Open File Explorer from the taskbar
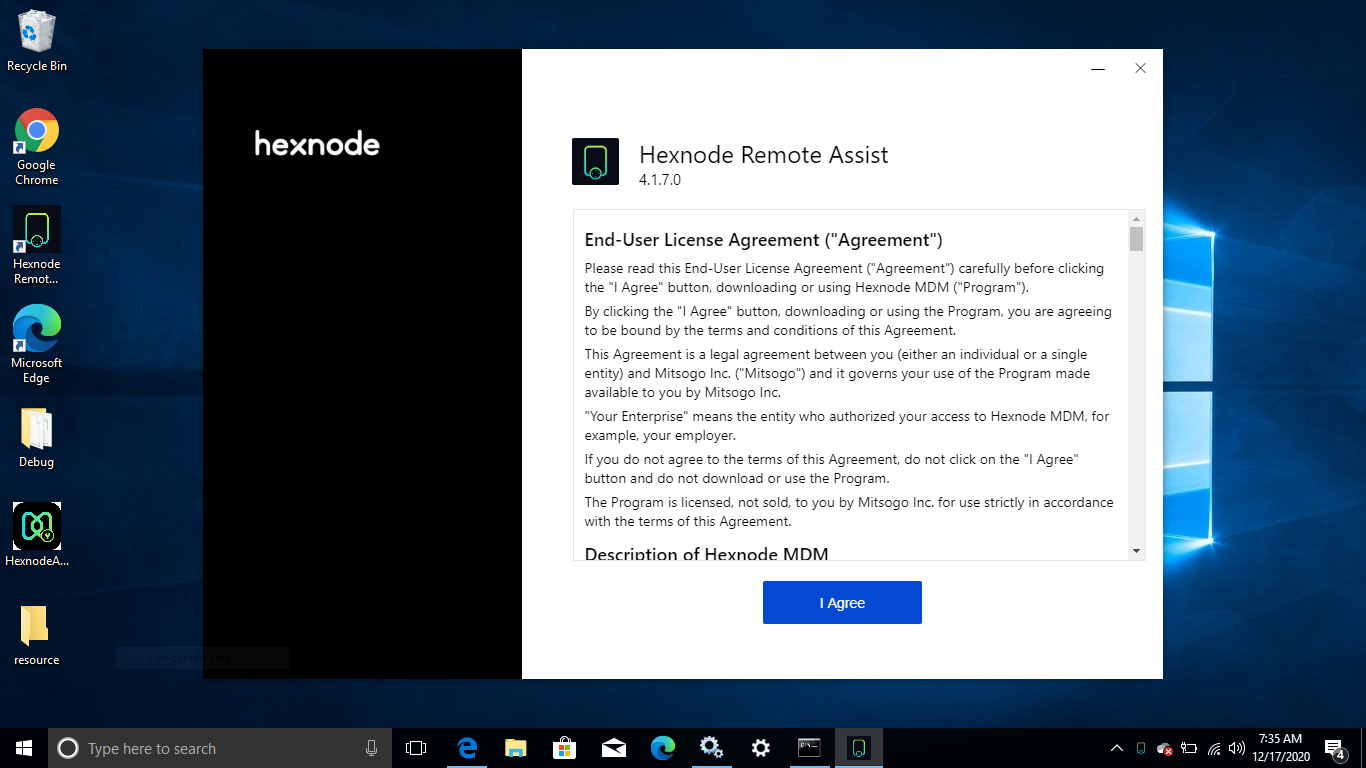Viewport: 1366px width, 768px height. (x=515, y=748)
